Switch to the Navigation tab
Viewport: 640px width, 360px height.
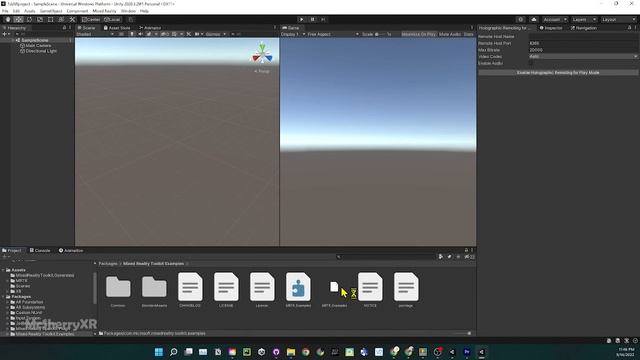click(584, 28)
